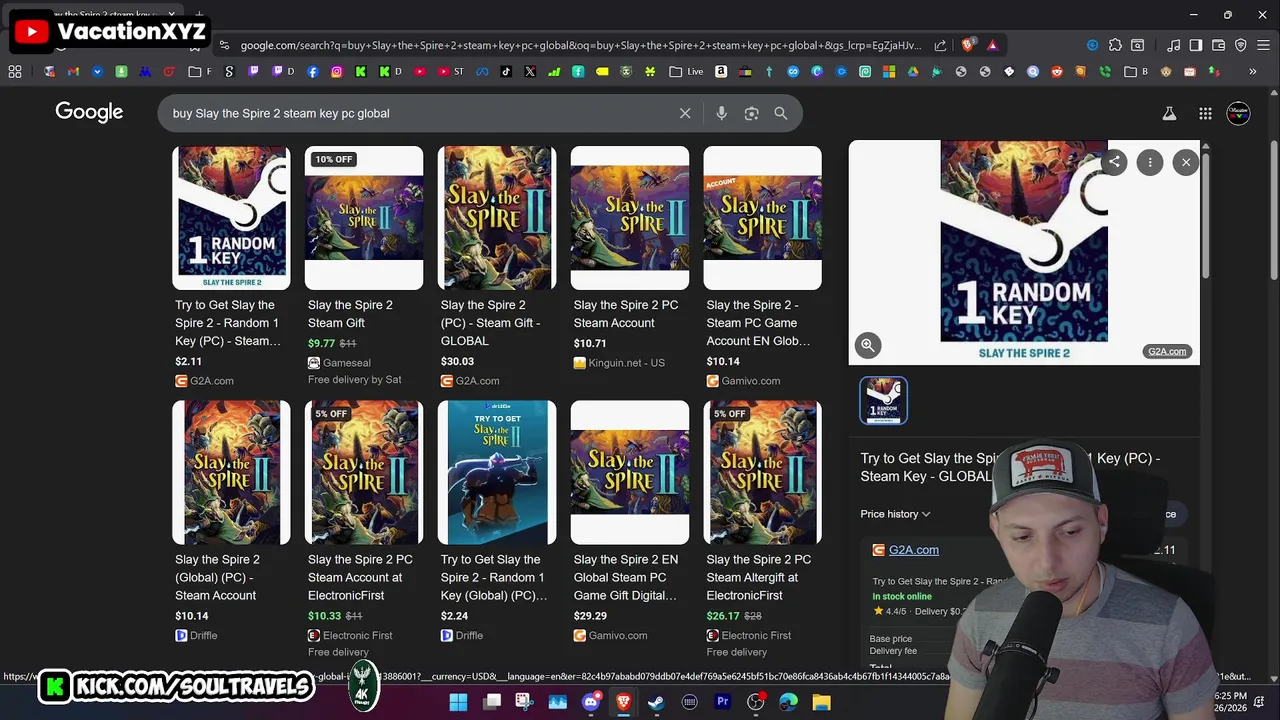
Task: Open Kinguin.net Steam Account $10.71 listing
Action: [x=630, y=258]
